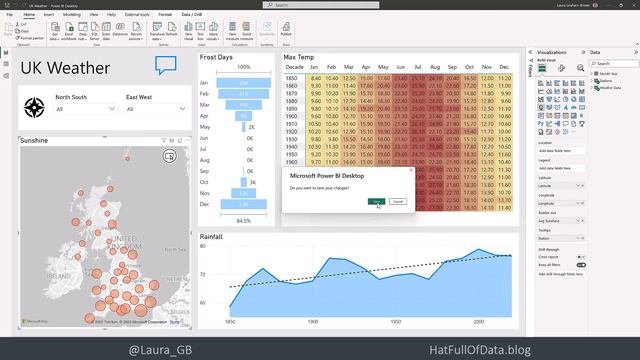Select the Analytics magnifier icon
This screenshot has height=360, width=640.
[x=580, y=68]
